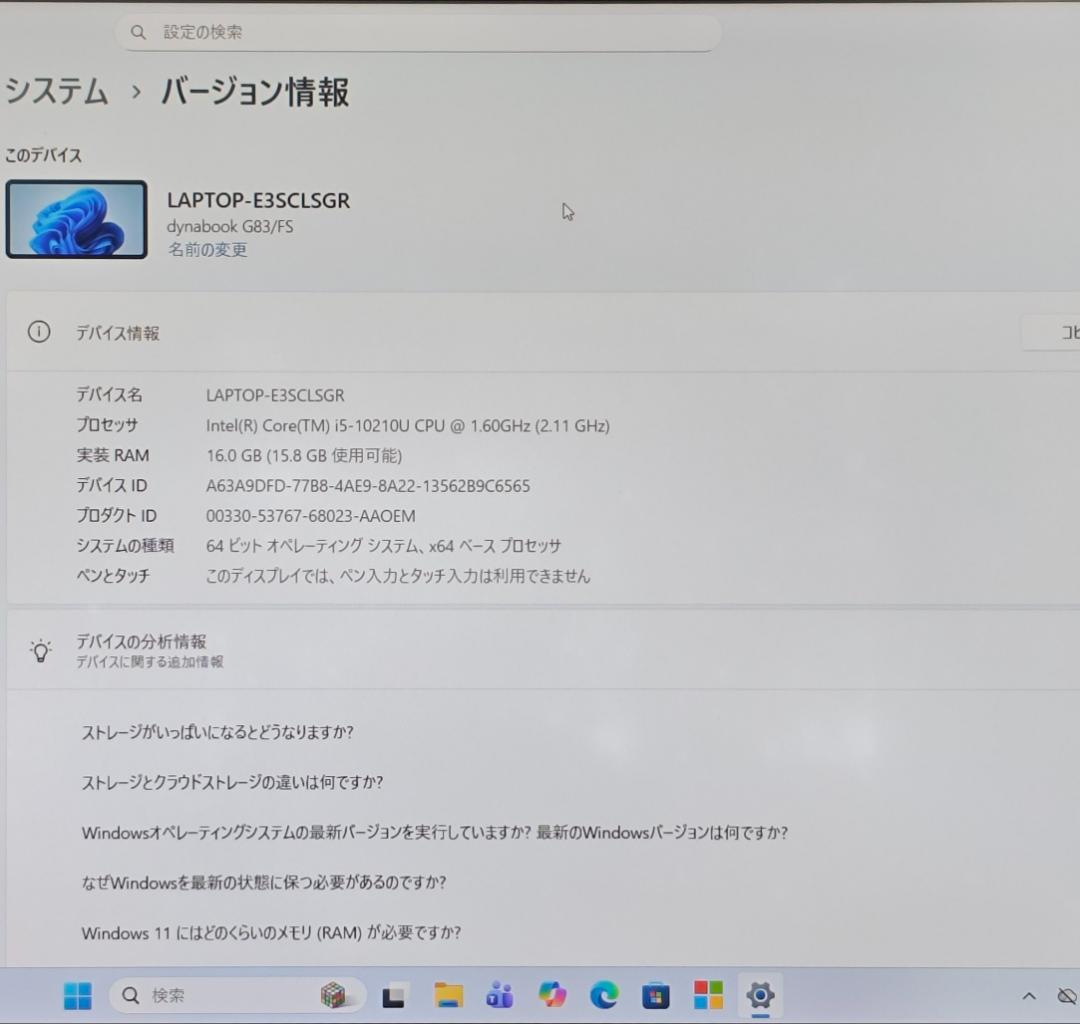Open Microsoft Store from the taskbar
Viewport: 1080px width, 1024px height.
coord(655,996)
